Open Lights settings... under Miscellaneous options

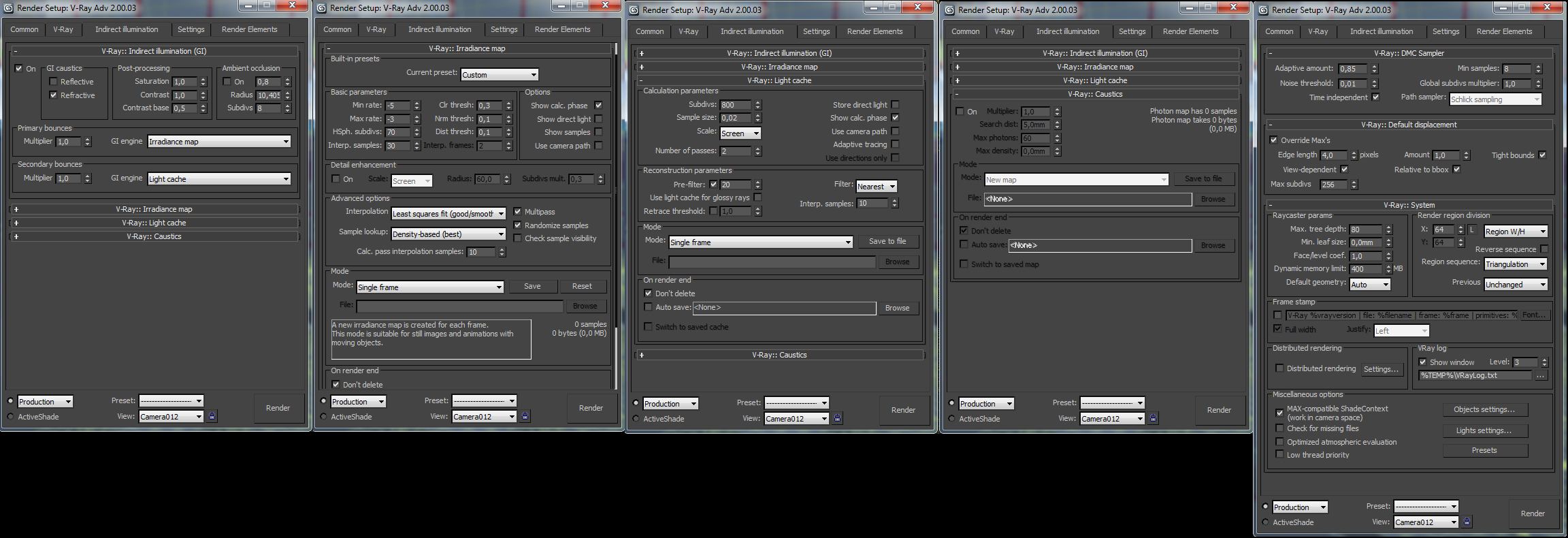tap(1484, 430)
